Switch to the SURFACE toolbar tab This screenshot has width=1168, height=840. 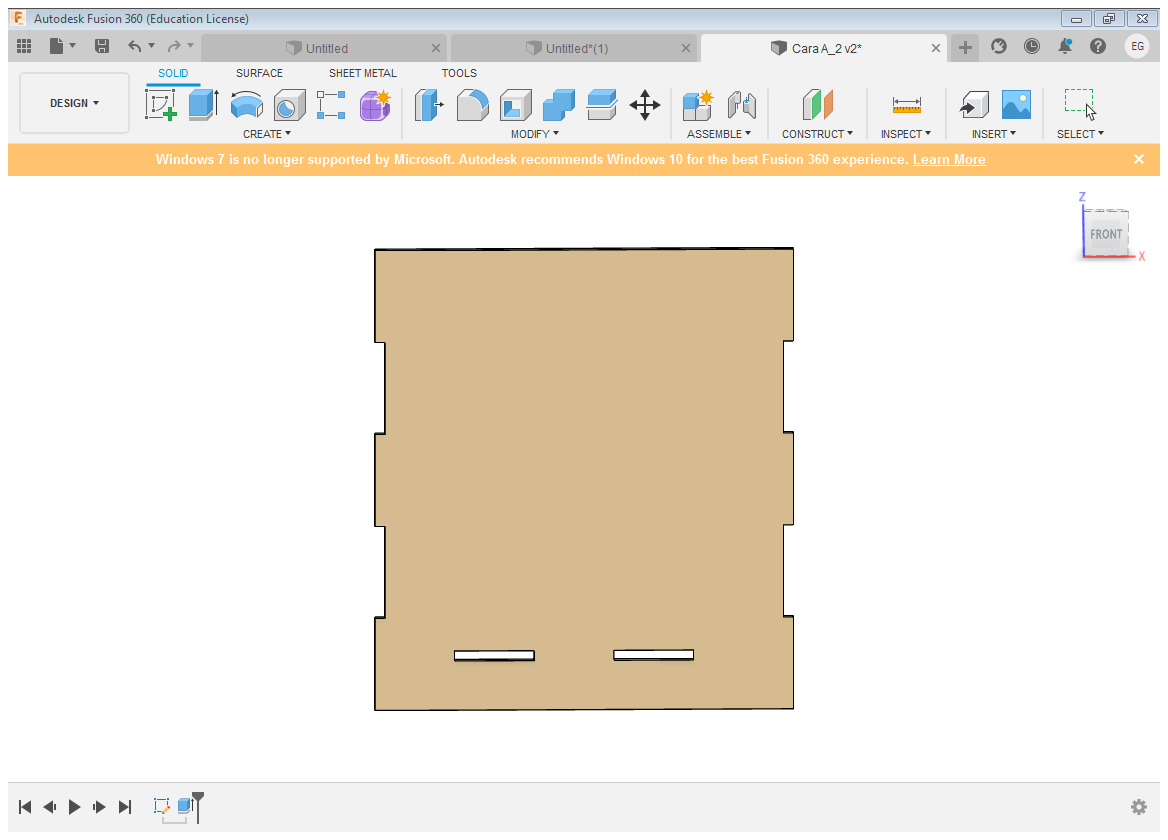click(x=259, y=73)
